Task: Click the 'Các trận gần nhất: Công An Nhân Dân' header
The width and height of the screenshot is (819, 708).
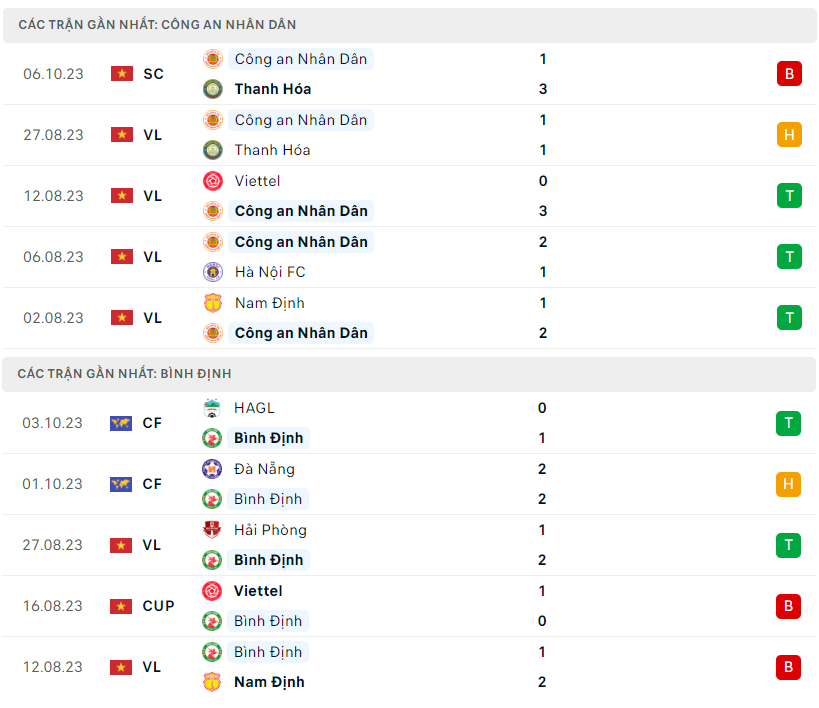Action: (157, 25)
